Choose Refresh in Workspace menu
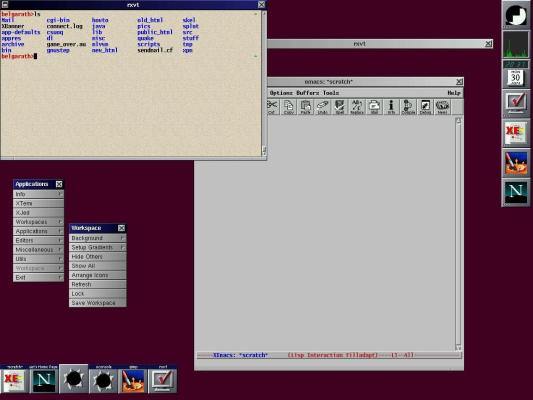This screenshot has height=400, width=533. [x=98, y=284]
